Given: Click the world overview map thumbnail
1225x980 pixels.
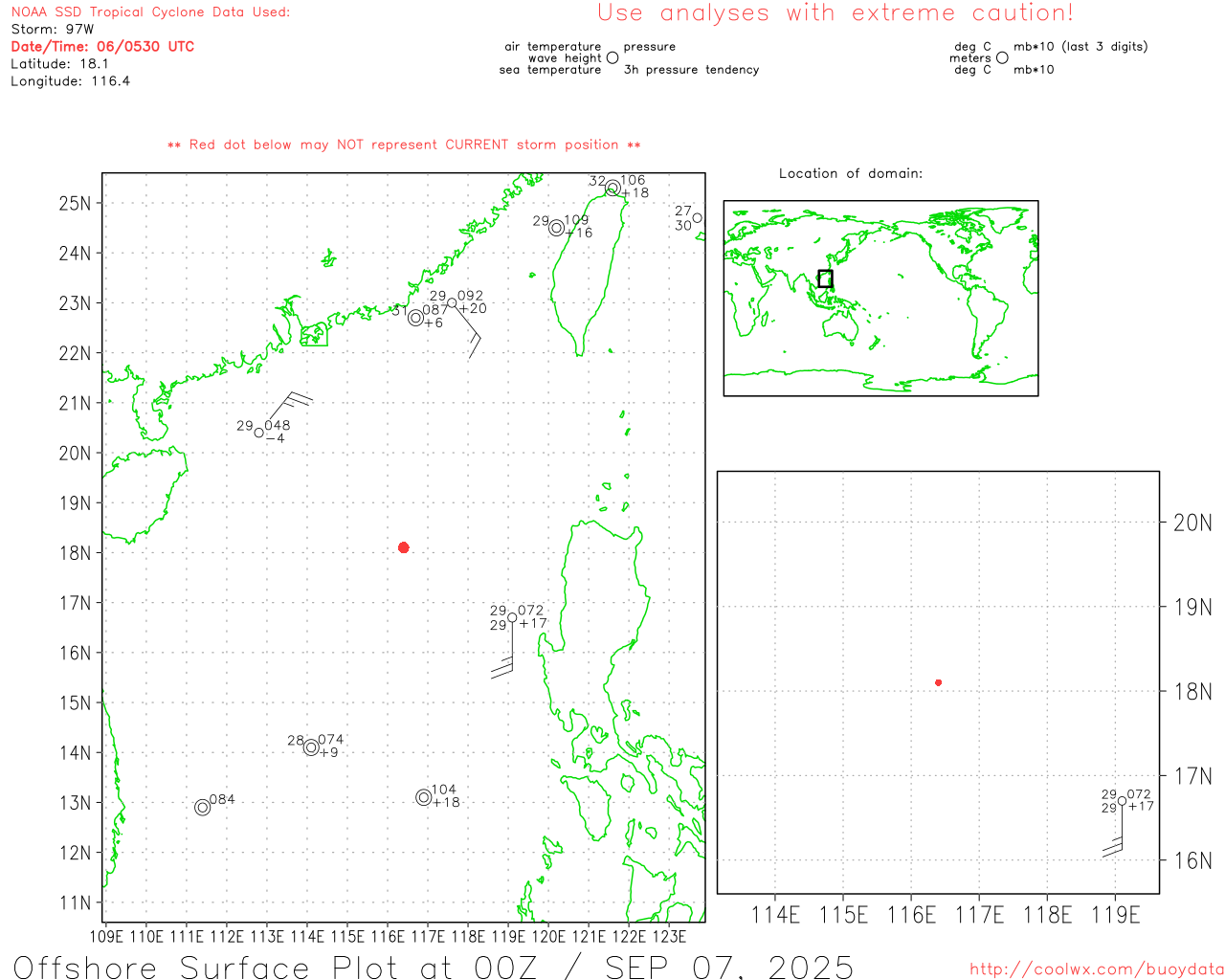Looking at the screenshot, I should click(880, 299).
